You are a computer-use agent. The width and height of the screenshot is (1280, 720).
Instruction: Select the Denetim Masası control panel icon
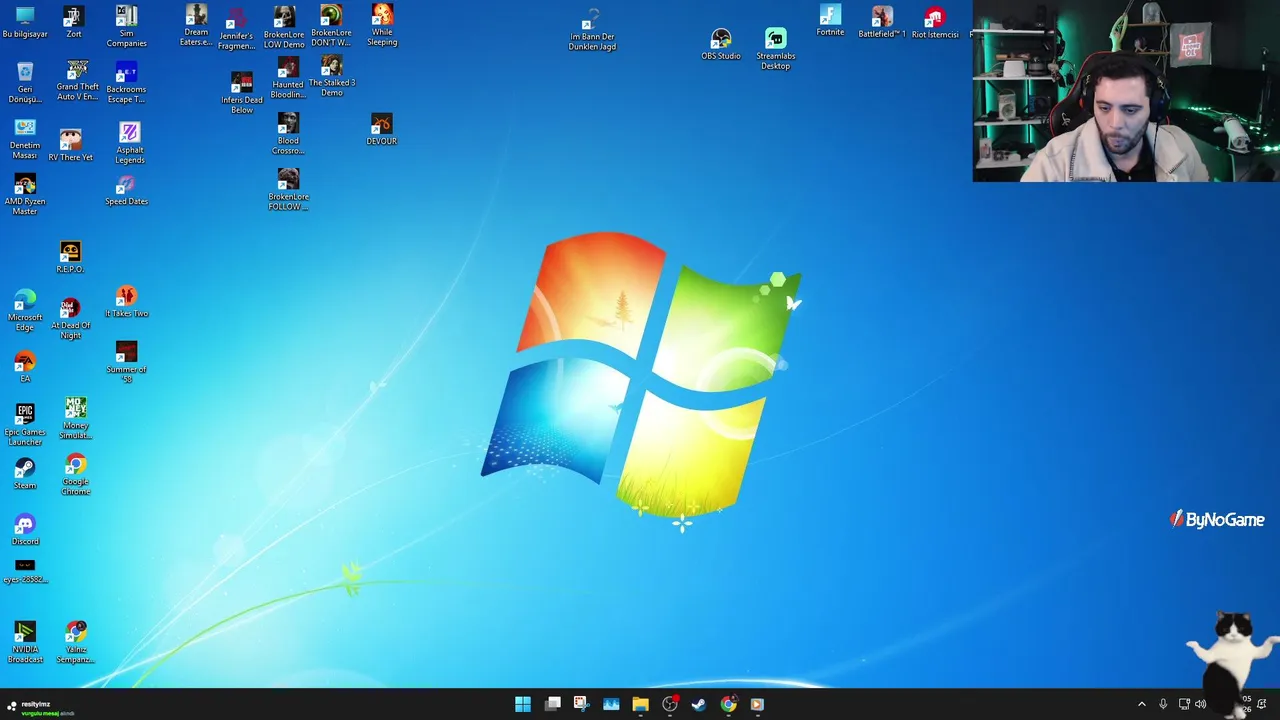click(25, 139)
